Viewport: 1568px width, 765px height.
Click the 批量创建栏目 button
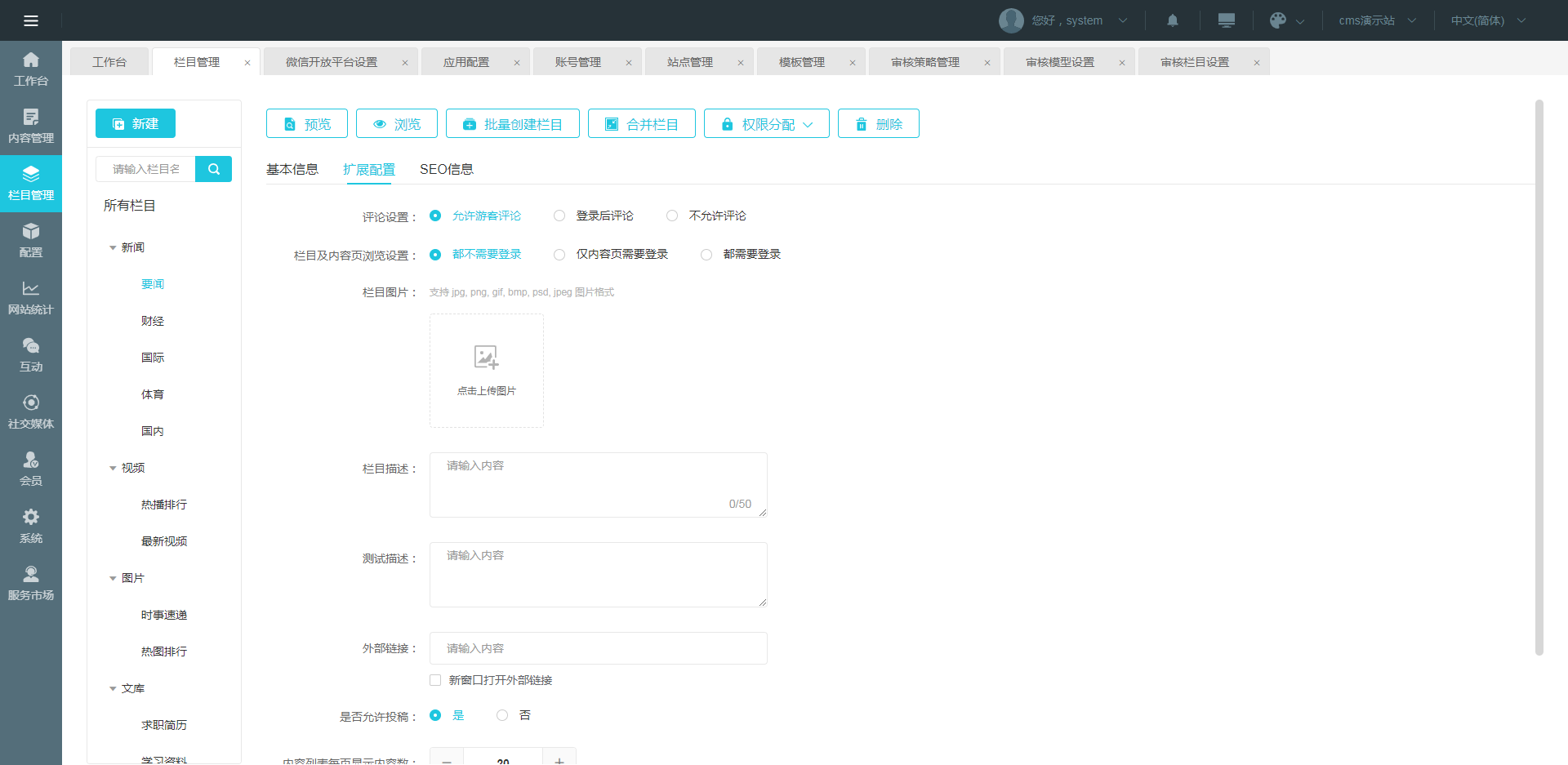(513, 124)
